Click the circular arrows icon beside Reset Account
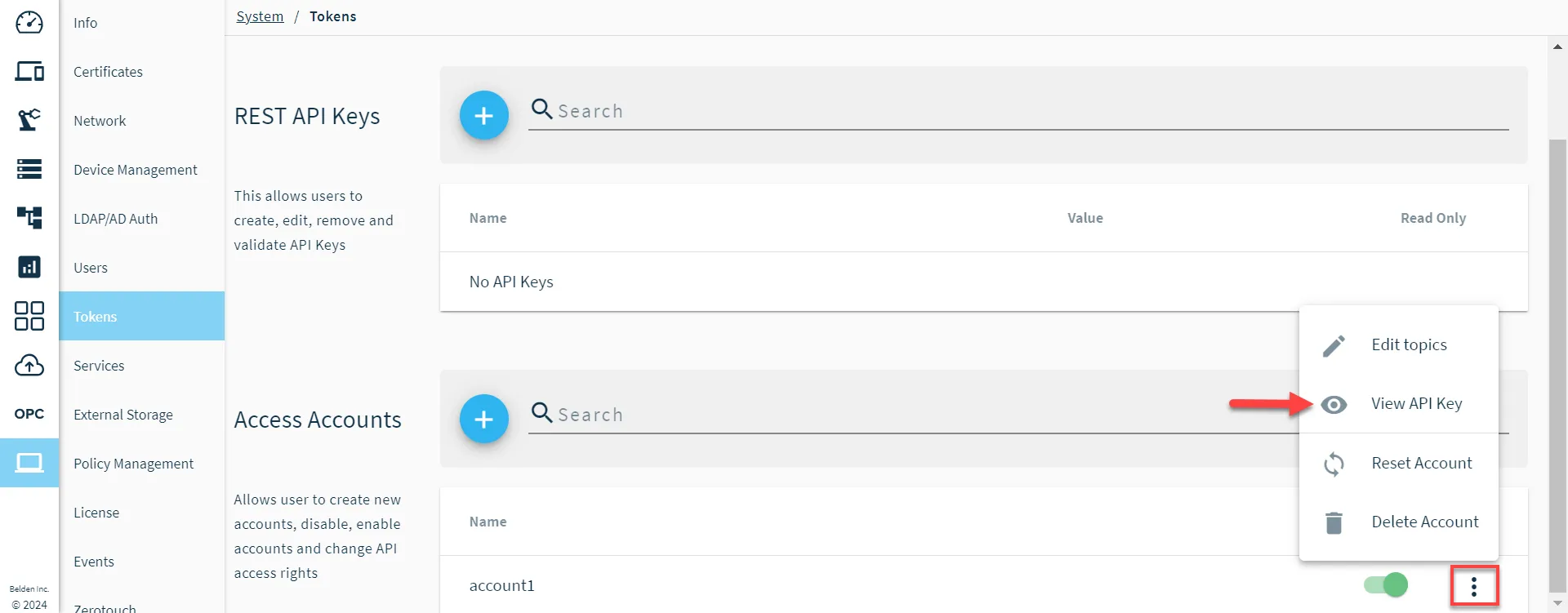Viewport: 1568px width, 613px height. pyautogui.click(x=1334, y=464)
